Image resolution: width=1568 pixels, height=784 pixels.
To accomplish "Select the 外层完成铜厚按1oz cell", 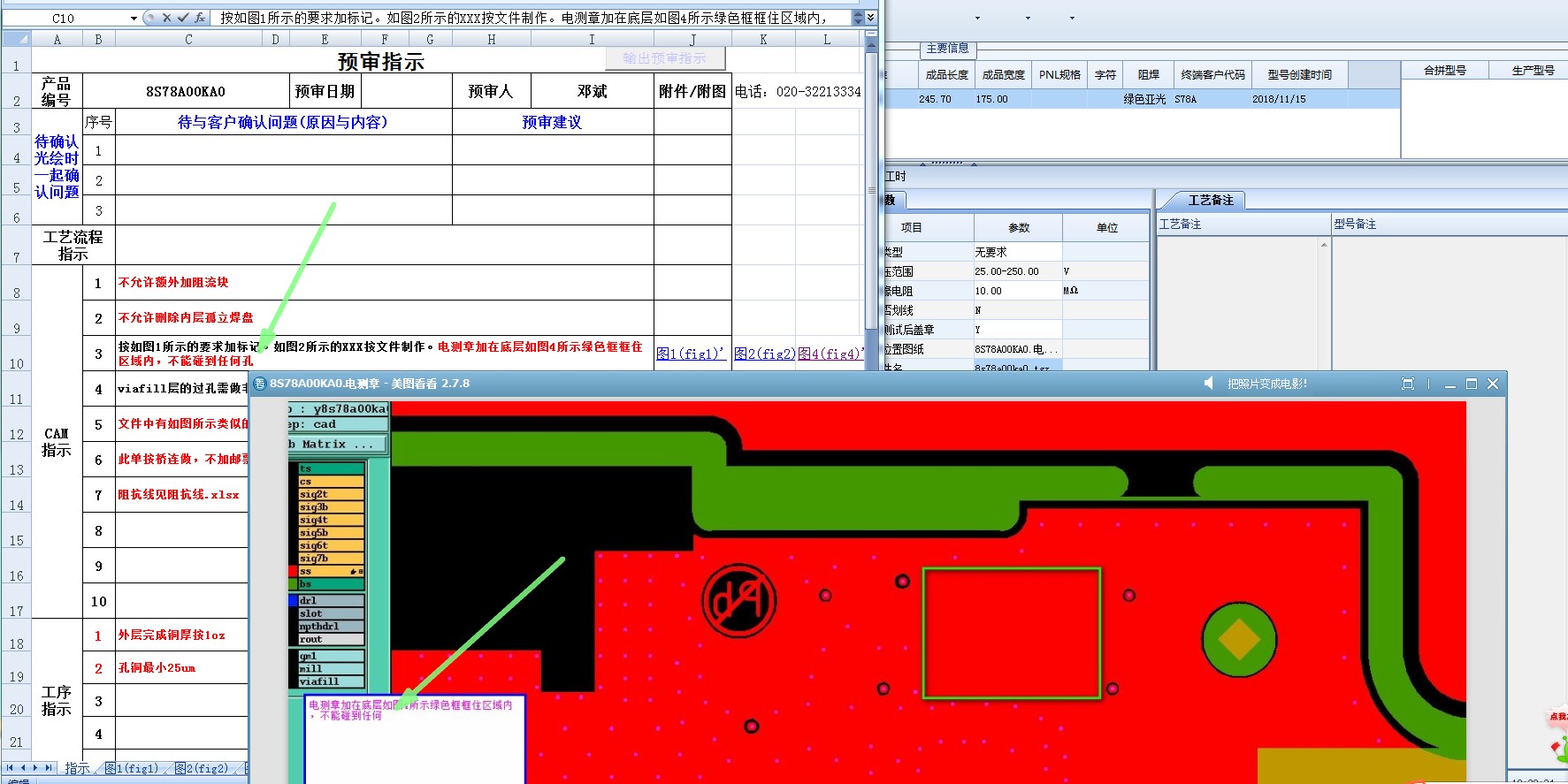I will click(x=181, y=635).
